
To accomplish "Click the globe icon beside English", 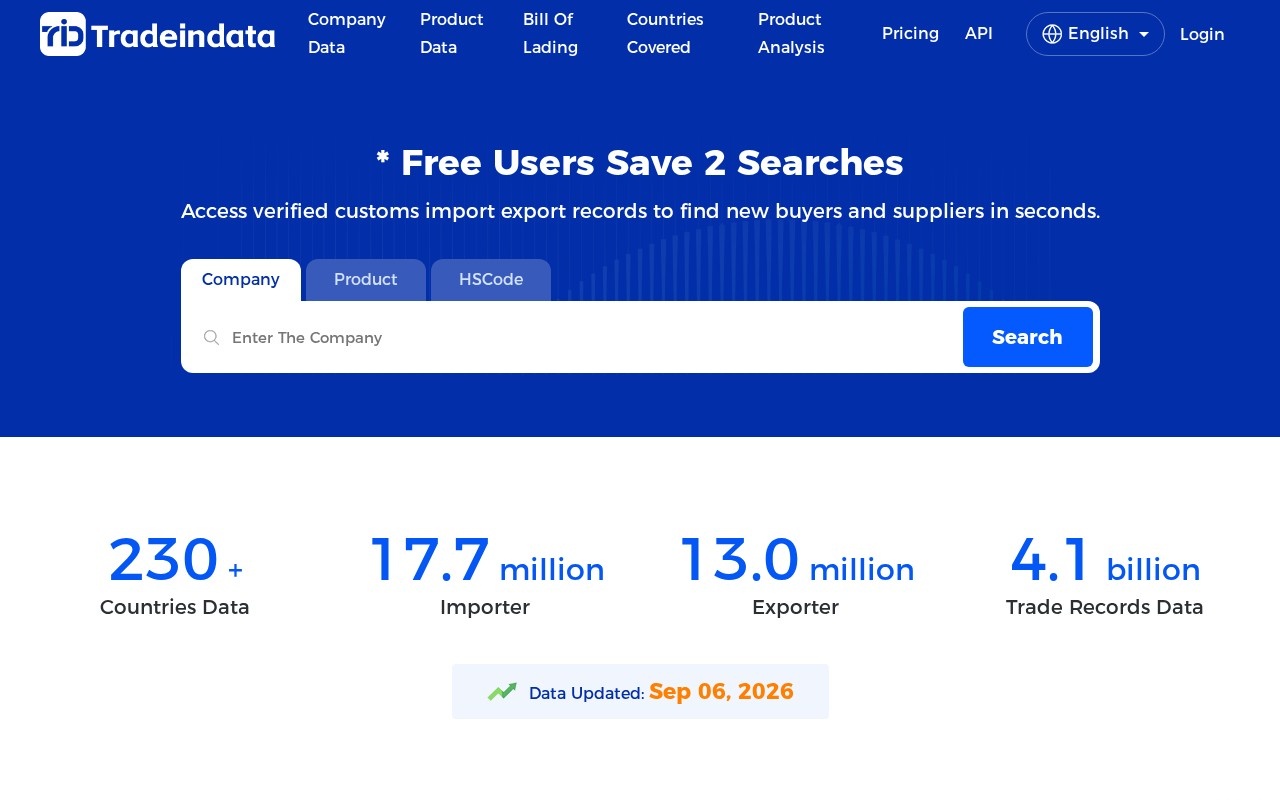I will (x=1052, y=34).
